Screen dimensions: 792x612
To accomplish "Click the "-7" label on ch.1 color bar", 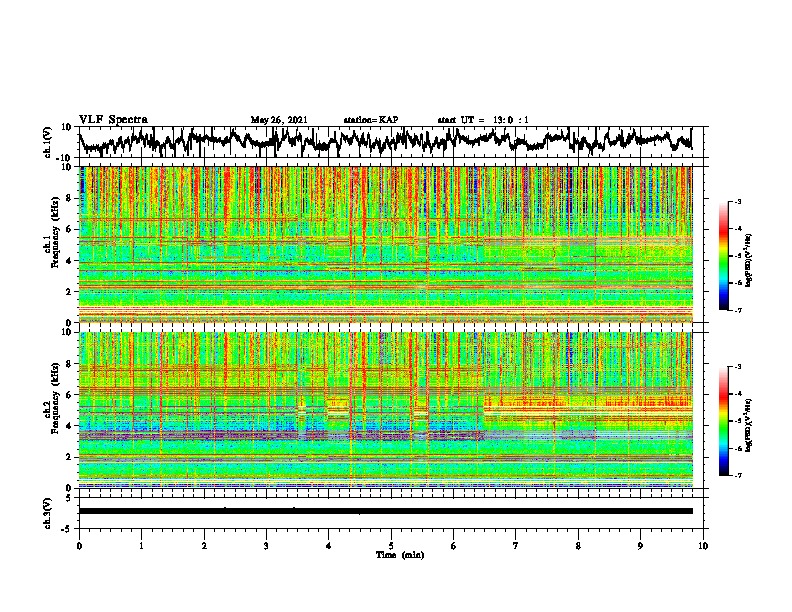I will tap(738, 310).
